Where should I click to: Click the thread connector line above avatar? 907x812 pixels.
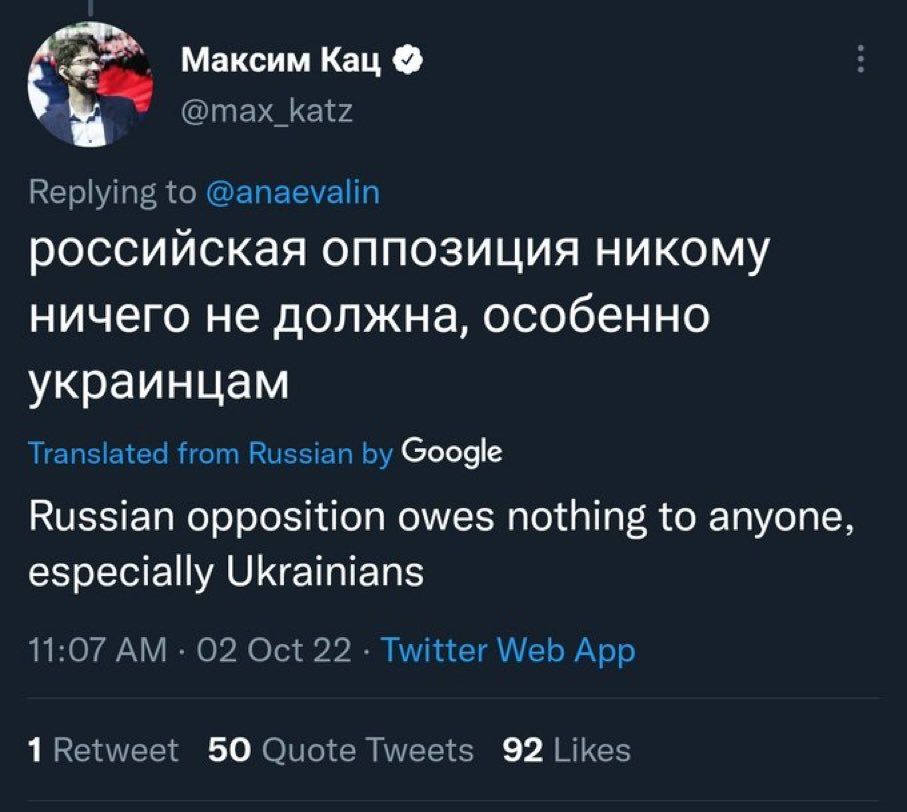[x=91, y=6]
